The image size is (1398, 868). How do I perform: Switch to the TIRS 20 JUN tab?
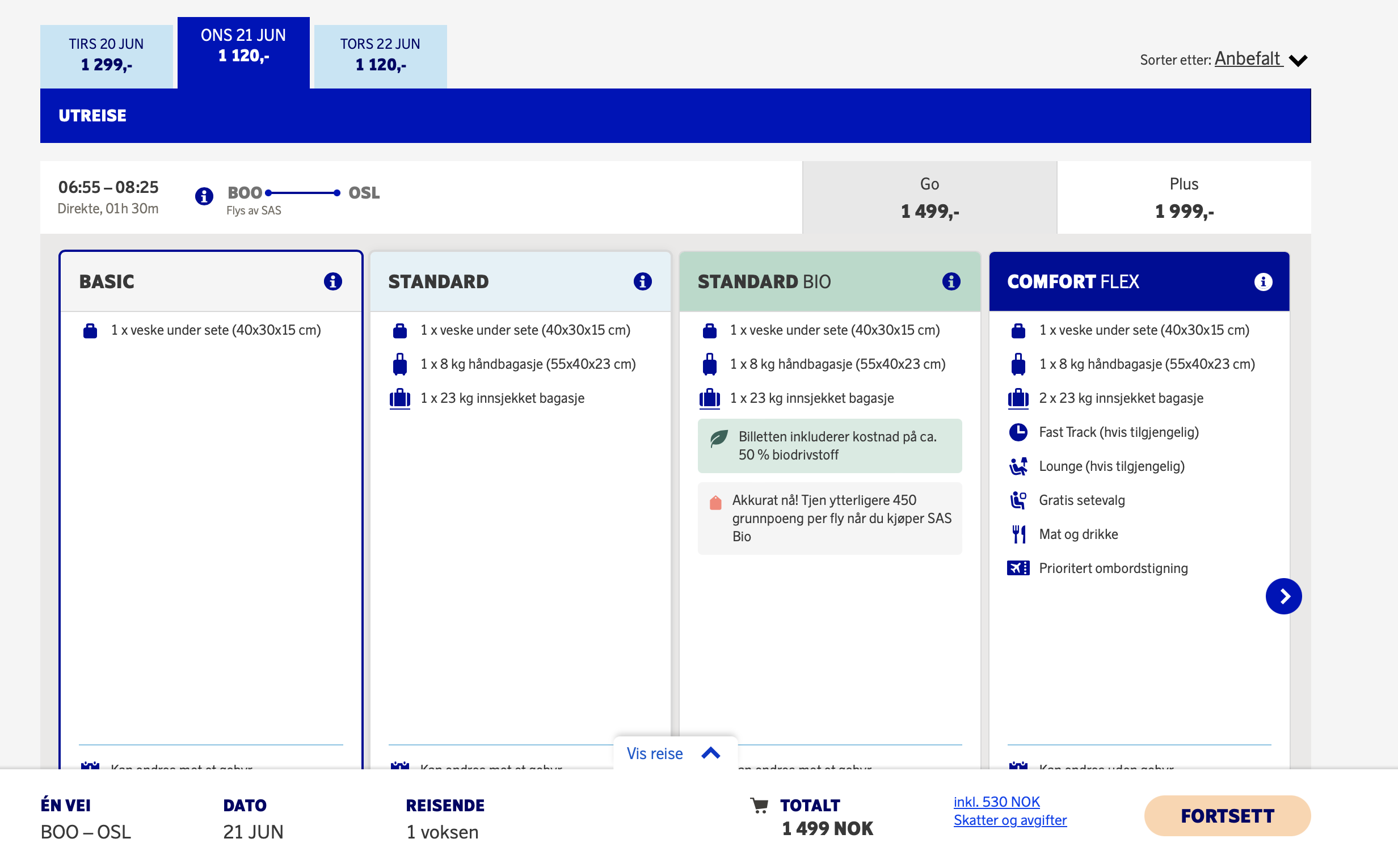(106, 56)
